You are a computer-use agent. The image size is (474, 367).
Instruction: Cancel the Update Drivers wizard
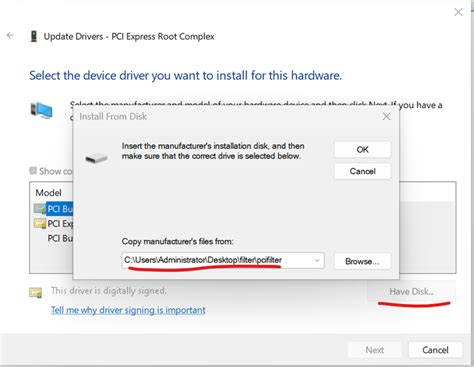point(435,350)
